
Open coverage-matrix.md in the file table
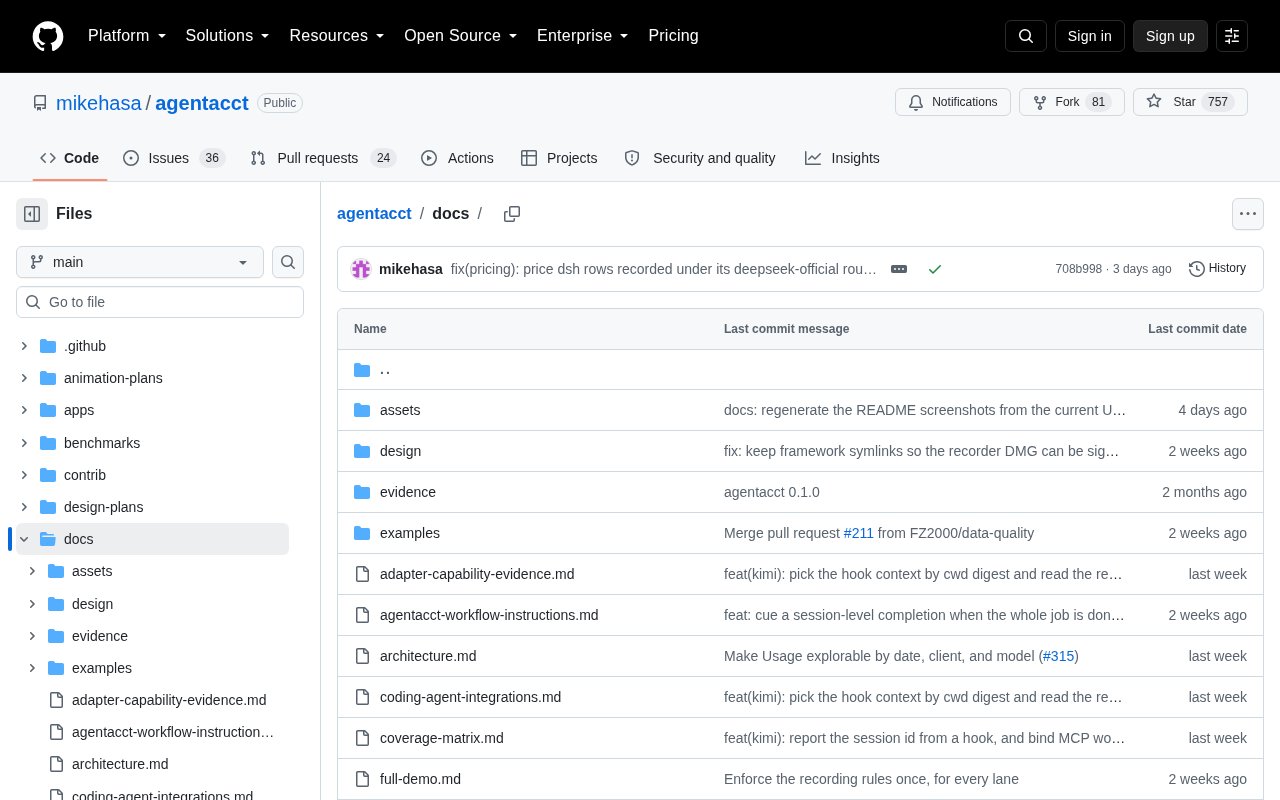coord(442,738)
